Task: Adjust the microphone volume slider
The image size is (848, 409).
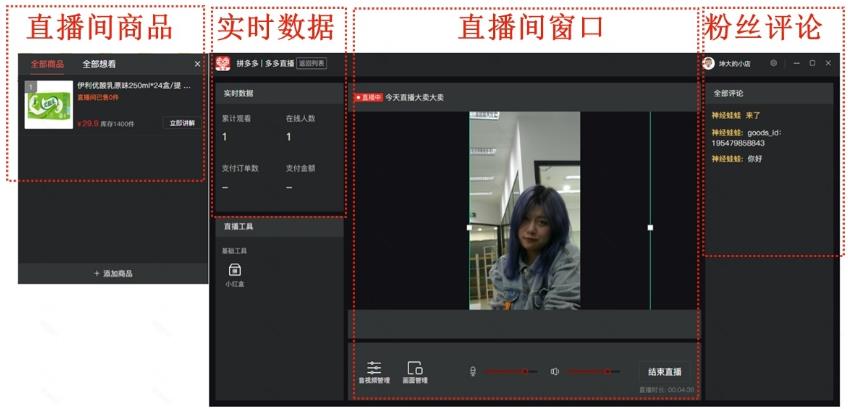Action: [511, 372]
